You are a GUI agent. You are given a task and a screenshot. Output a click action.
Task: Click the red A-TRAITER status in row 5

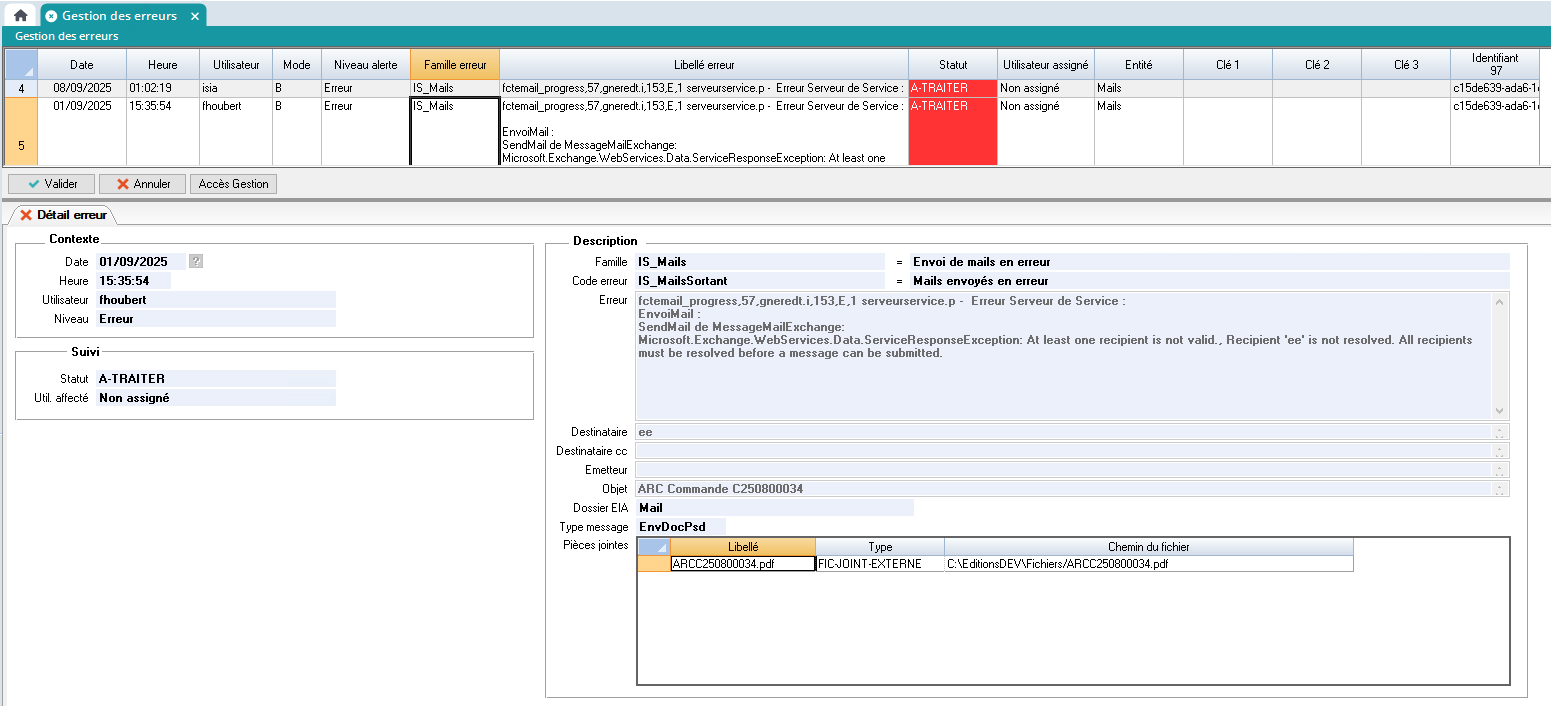coord(952,131)
